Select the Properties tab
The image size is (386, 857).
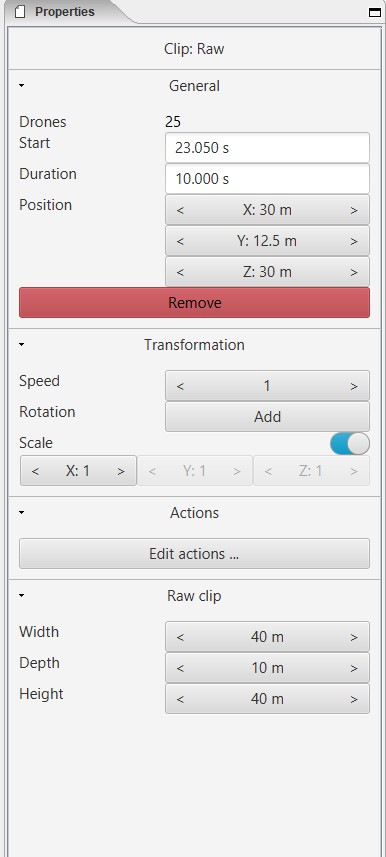point(63,12)
